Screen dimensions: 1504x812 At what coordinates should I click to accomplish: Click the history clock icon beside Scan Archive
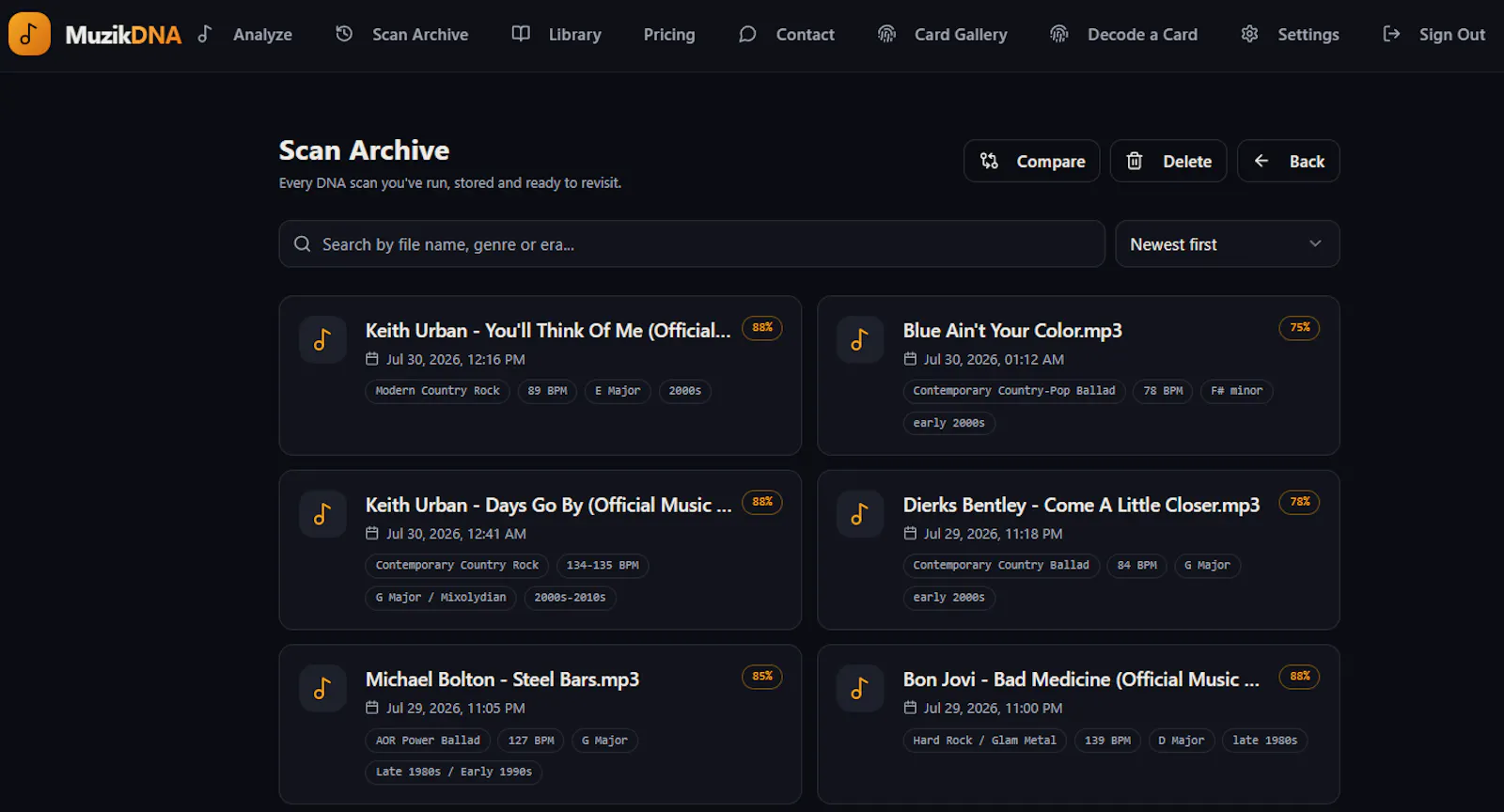click(x=344, y=34)
